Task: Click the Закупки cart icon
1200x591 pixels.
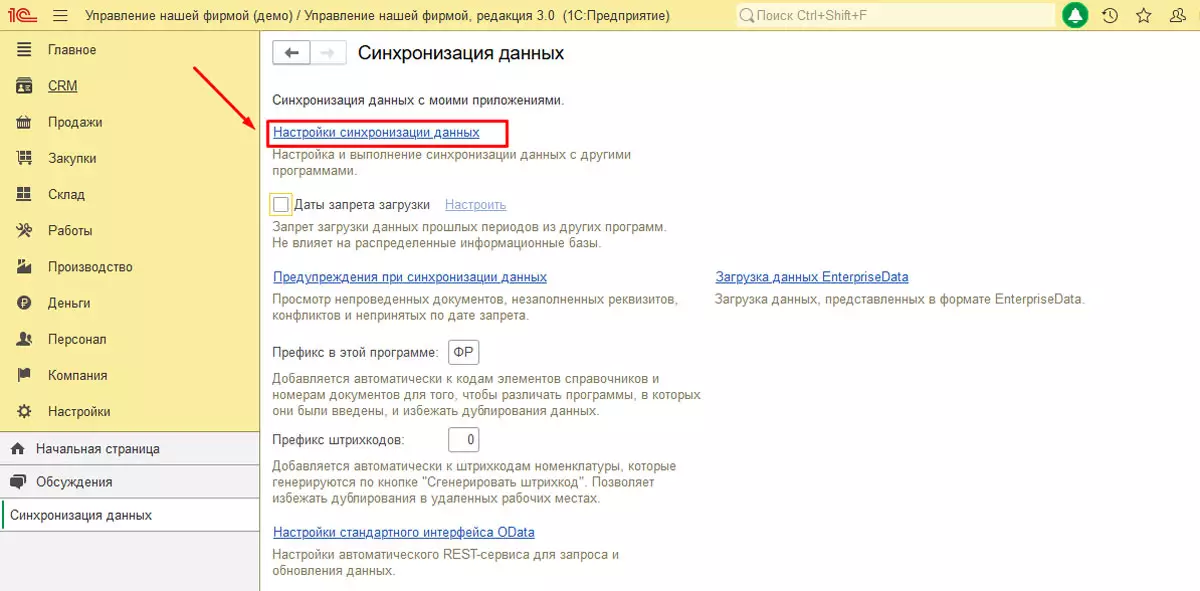Action: [25, 158]
